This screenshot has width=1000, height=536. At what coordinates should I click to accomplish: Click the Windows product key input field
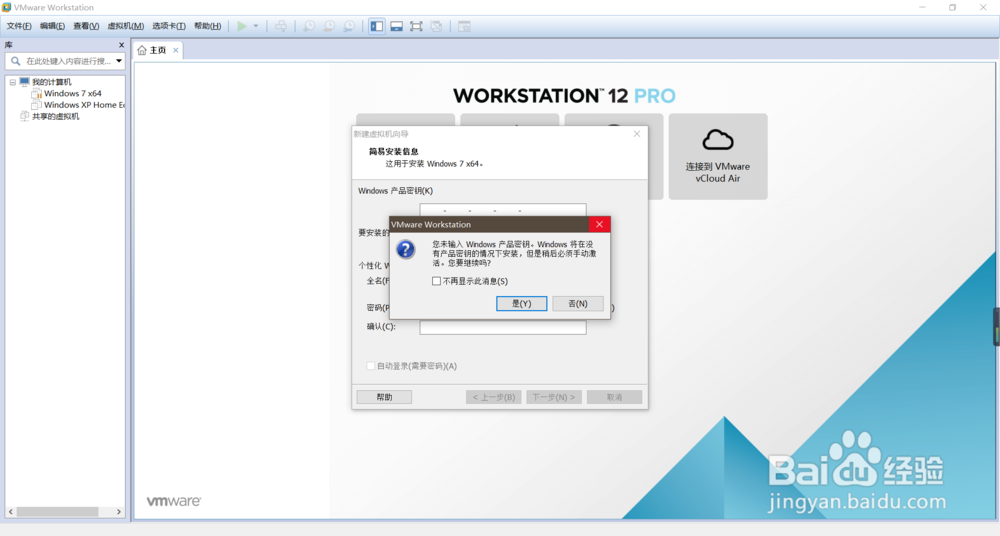(503, 210)
